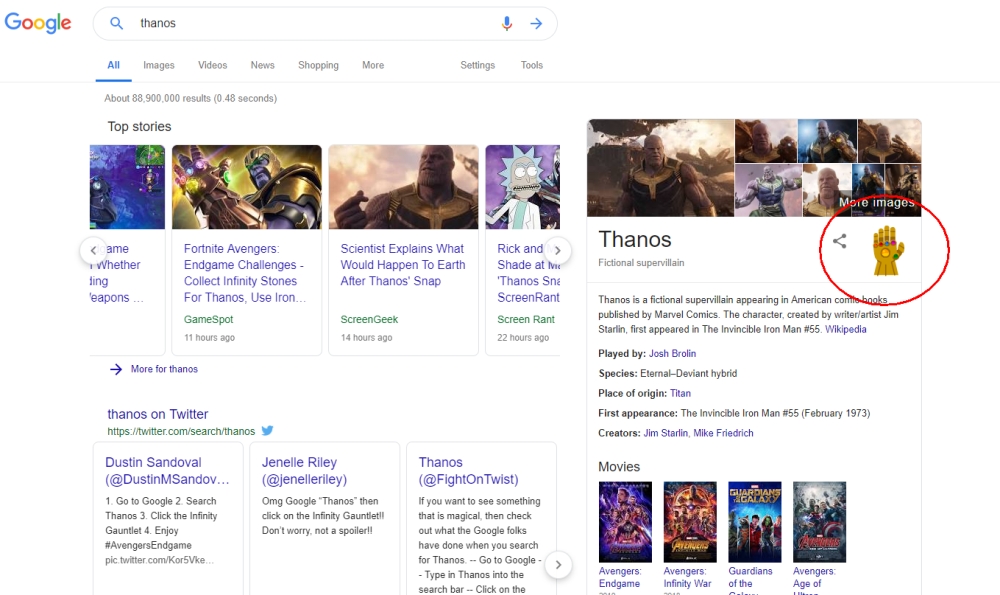Open the Settings menu
1000x595 pixels.
477,65
